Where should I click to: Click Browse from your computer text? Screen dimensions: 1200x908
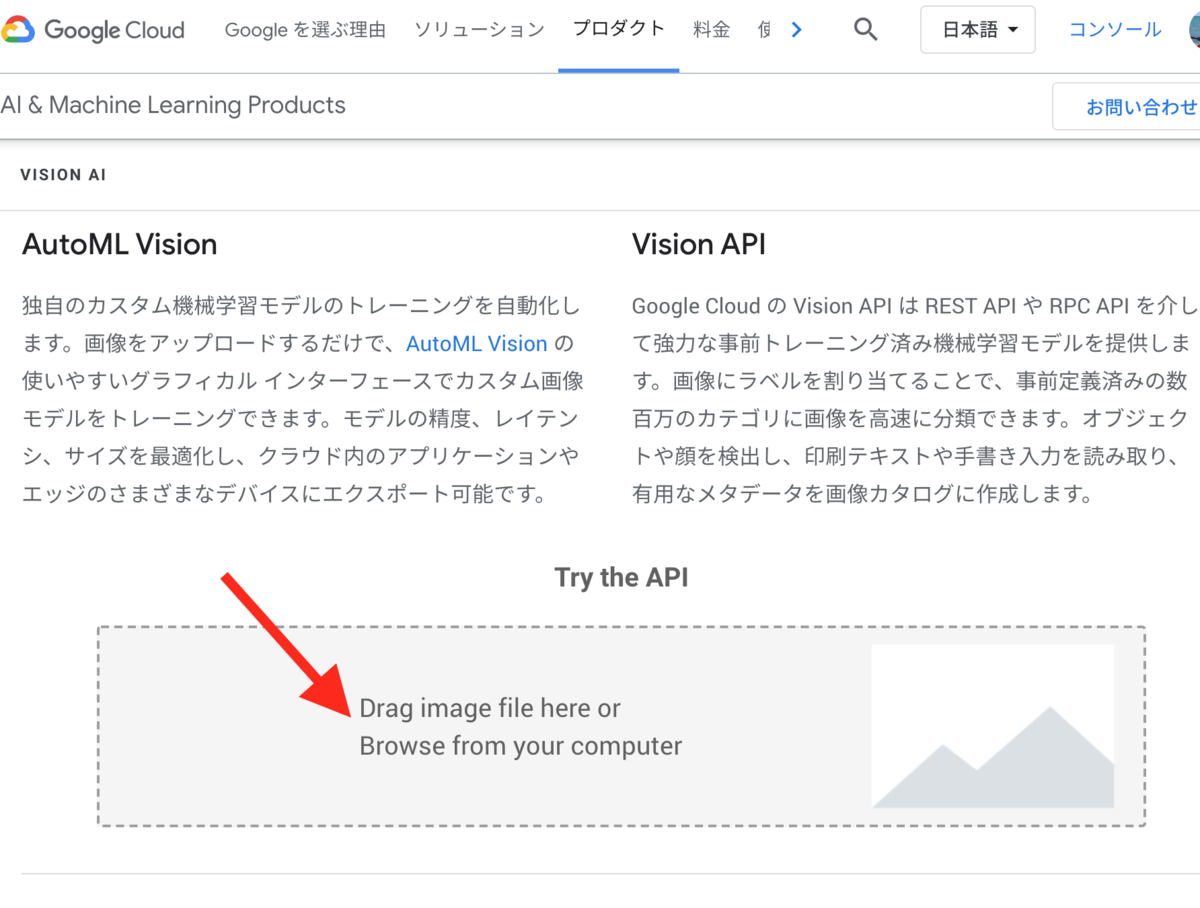[521, 746]
